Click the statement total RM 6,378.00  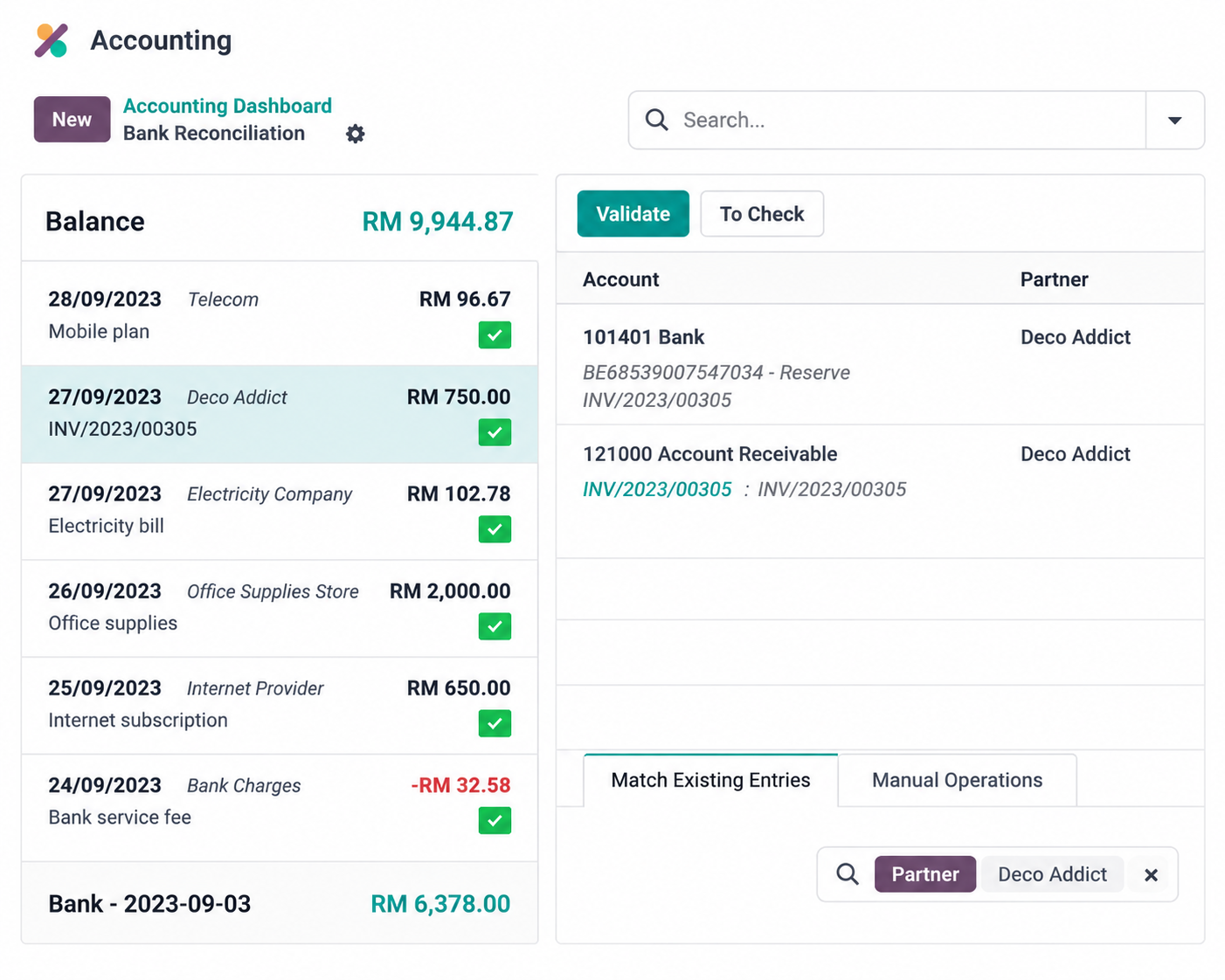pyautogui.click(x=440, y=904)
